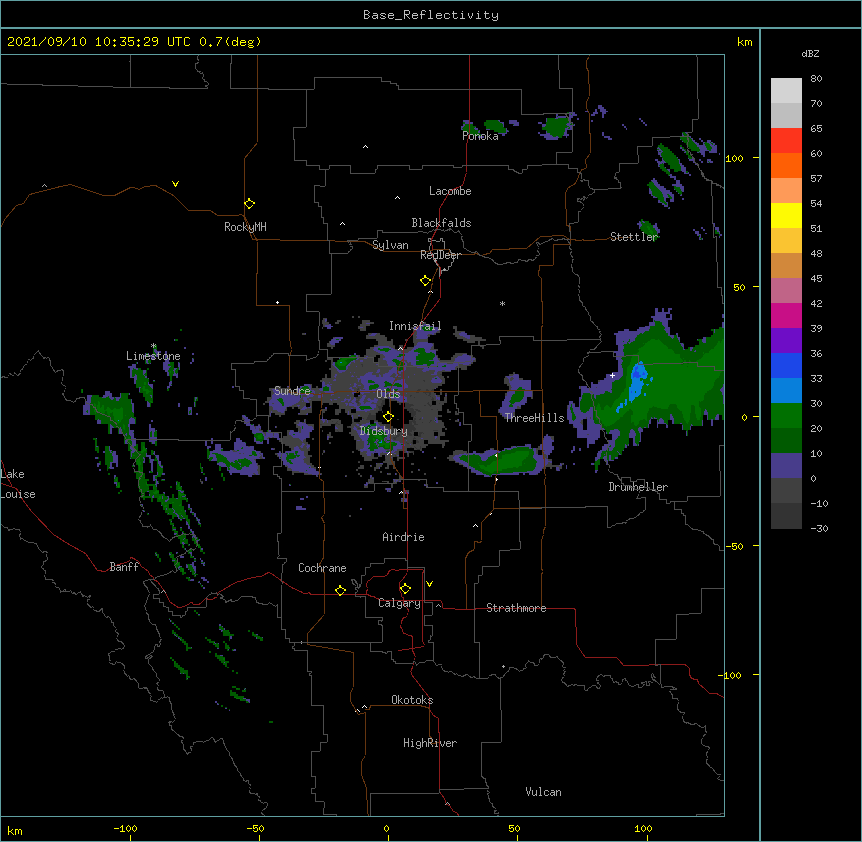Screen dimensions: 862x842
Task: Click the Innisfail label
Action: pyautogui.click(x=415, y=326)
